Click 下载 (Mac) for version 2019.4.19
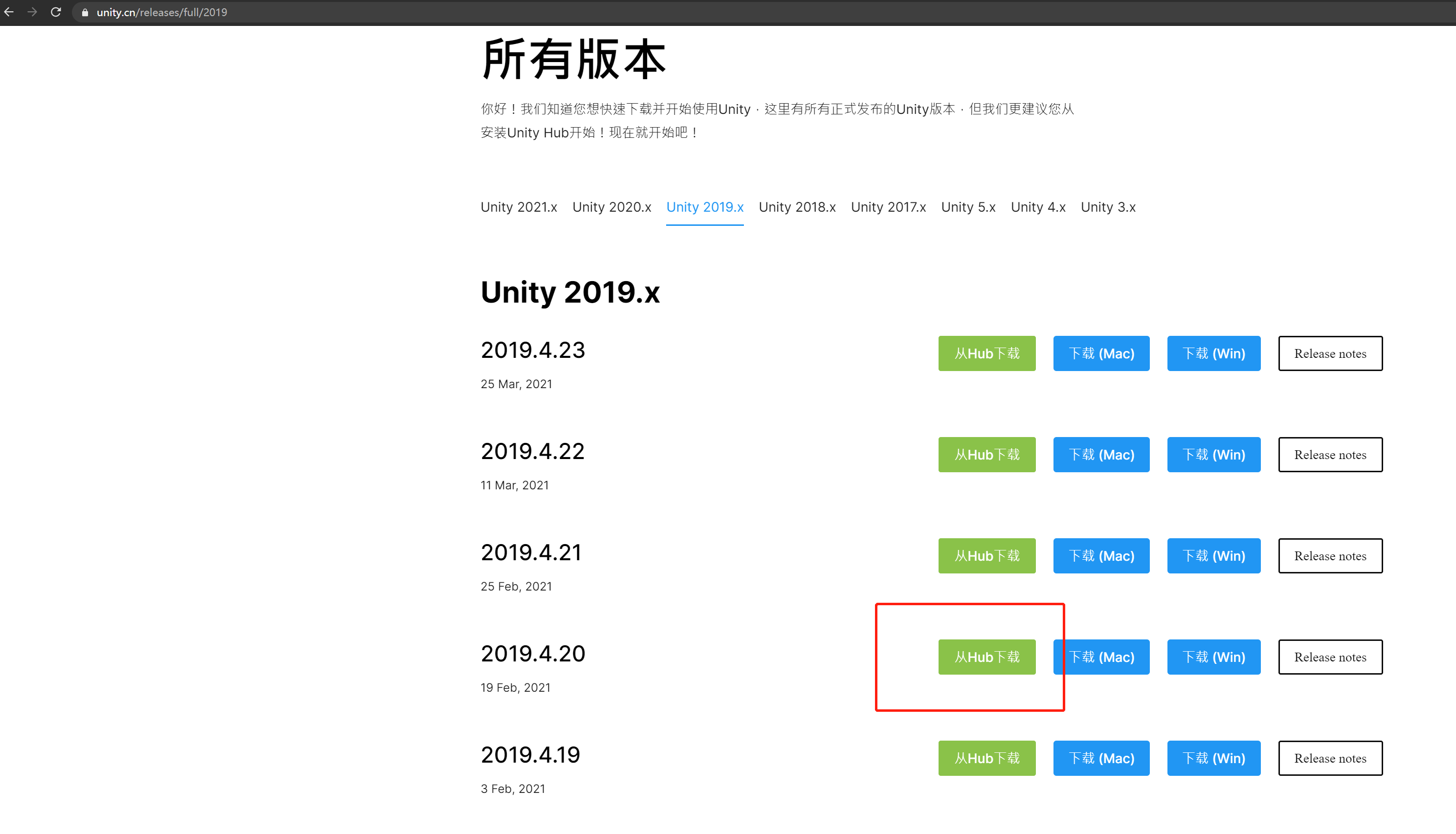The width and height of the screenshot is (1456, 834). [x=1101, y=757]
